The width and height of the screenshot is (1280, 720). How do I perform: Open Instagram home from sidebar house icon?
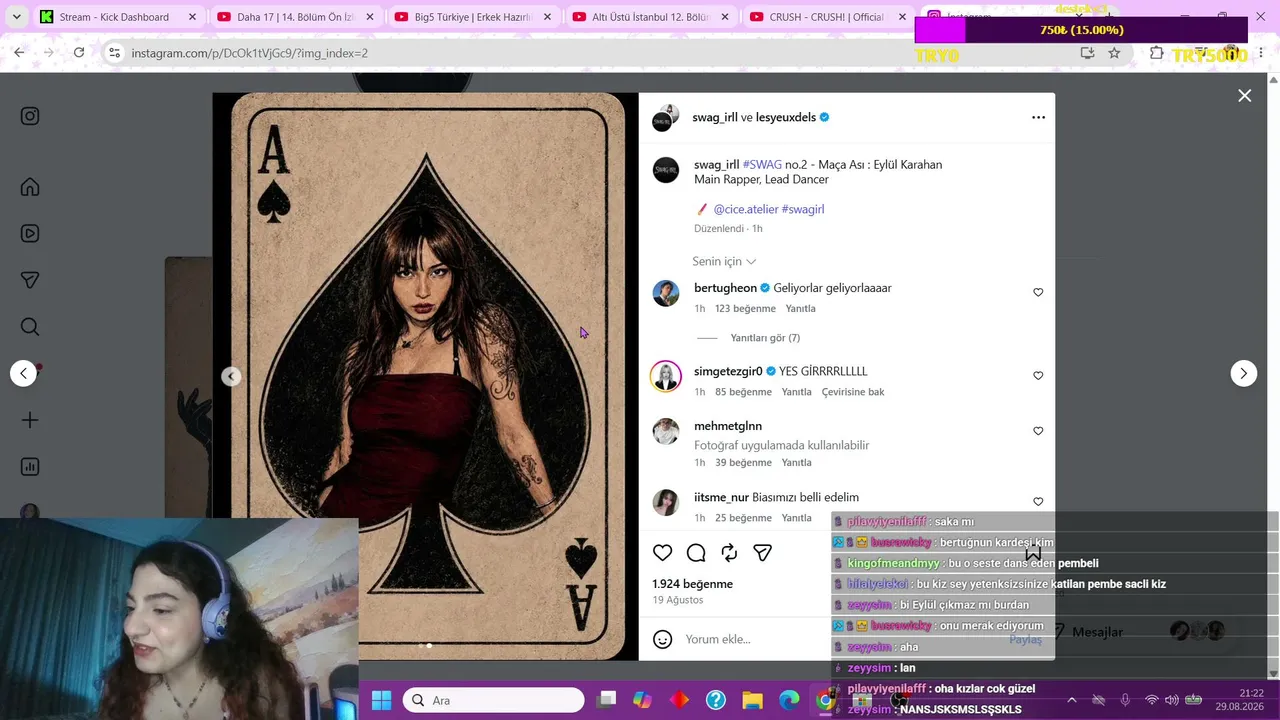(30, 187)
